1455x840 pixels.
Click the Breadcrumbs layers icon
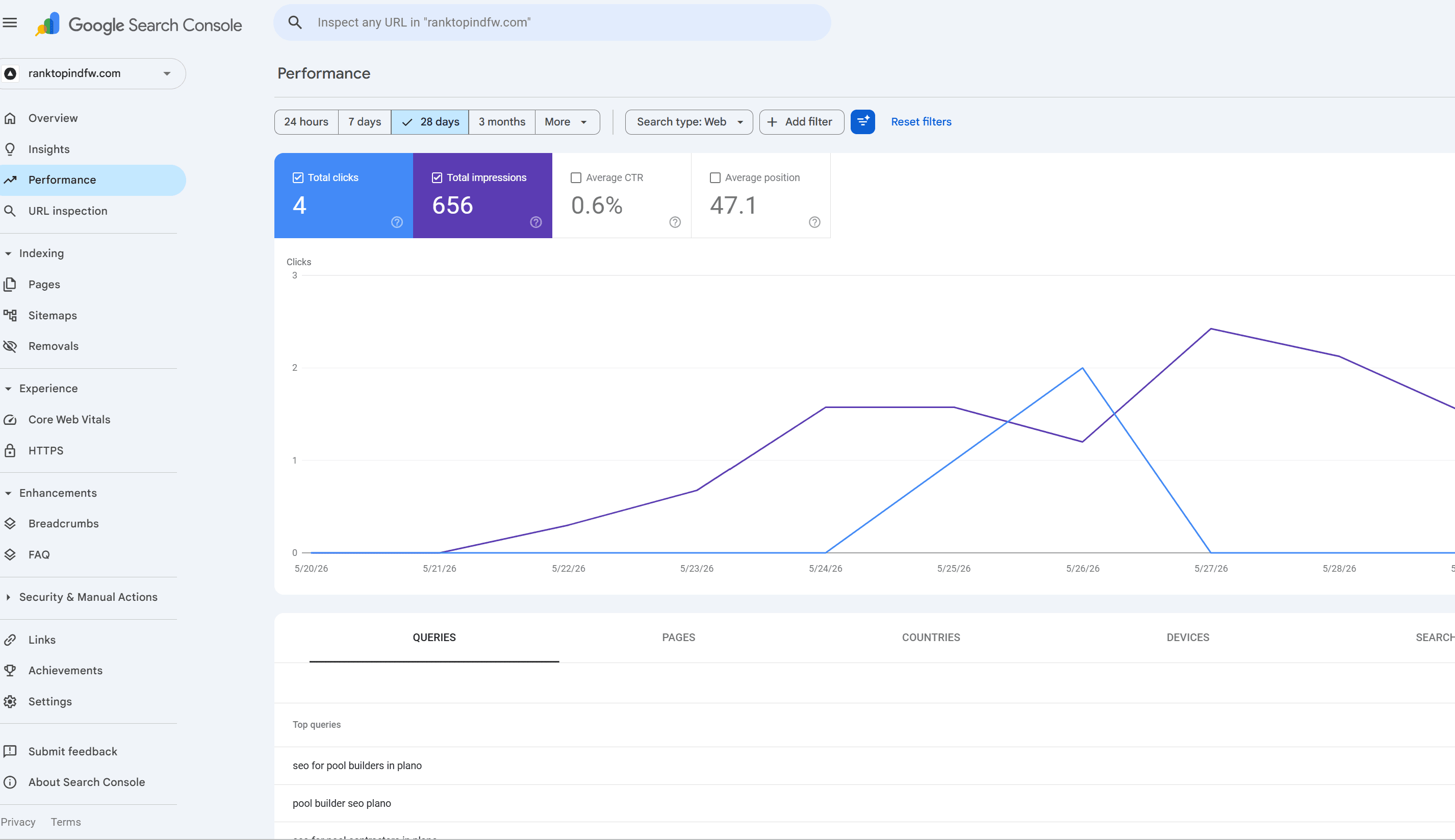coord(10,524)
